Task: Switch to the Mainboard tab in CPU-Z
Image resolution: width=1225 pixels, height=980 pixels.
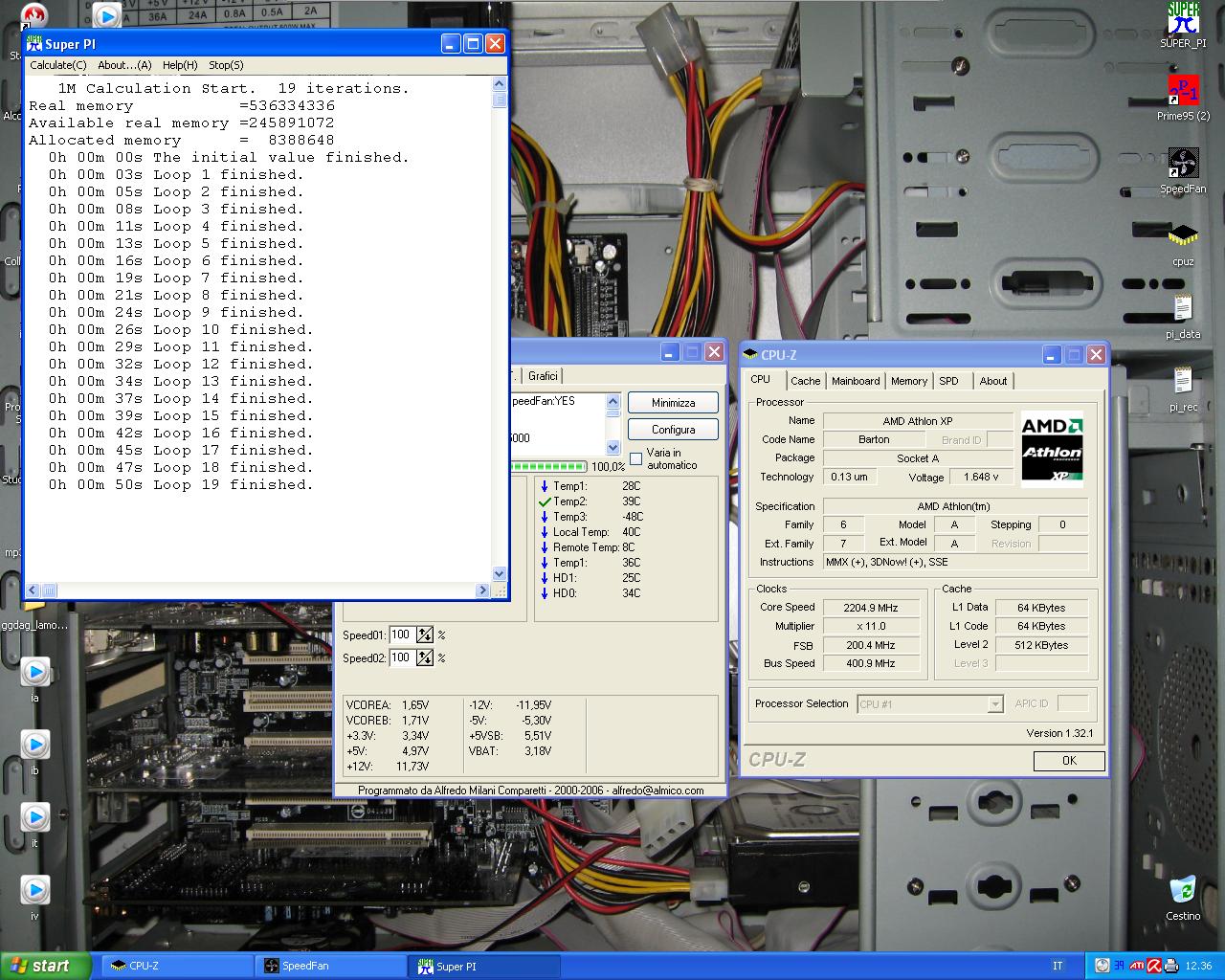Action: click(x=856, y=381)
